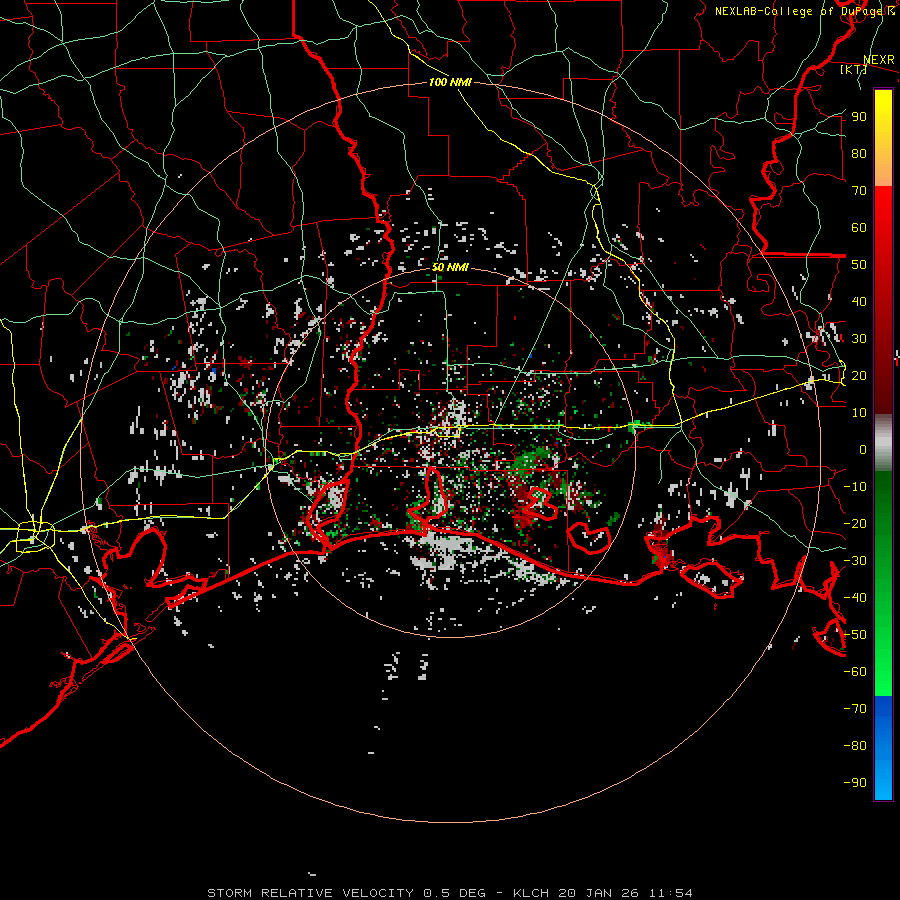Click the 10 value on velocity scale
This screenshot has width=900, height=900.
859,413
